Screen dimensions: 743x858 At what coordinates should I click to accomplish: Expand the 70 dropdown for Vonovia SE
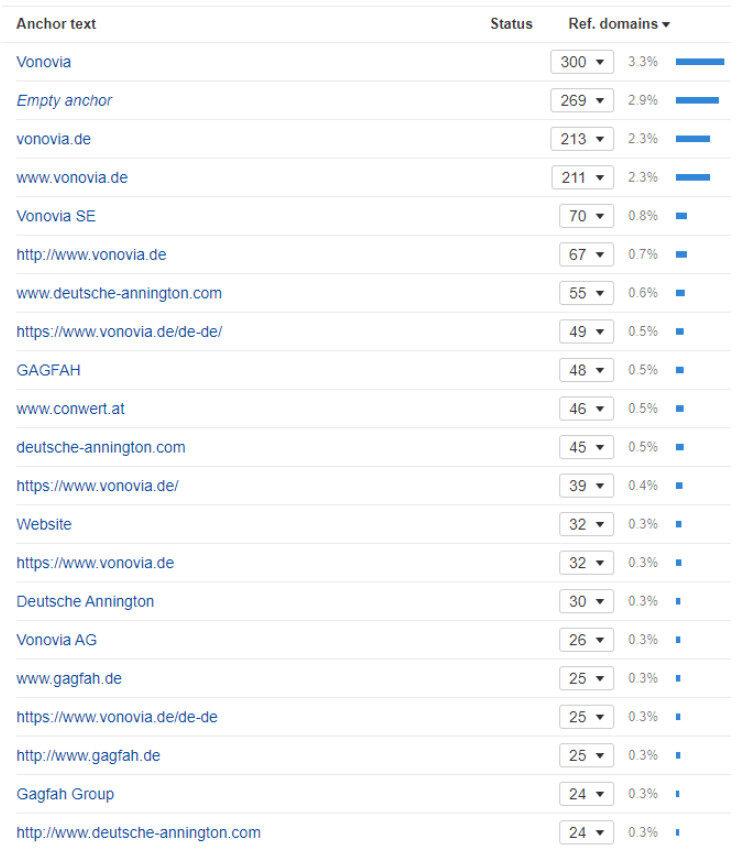coord(586,216)
